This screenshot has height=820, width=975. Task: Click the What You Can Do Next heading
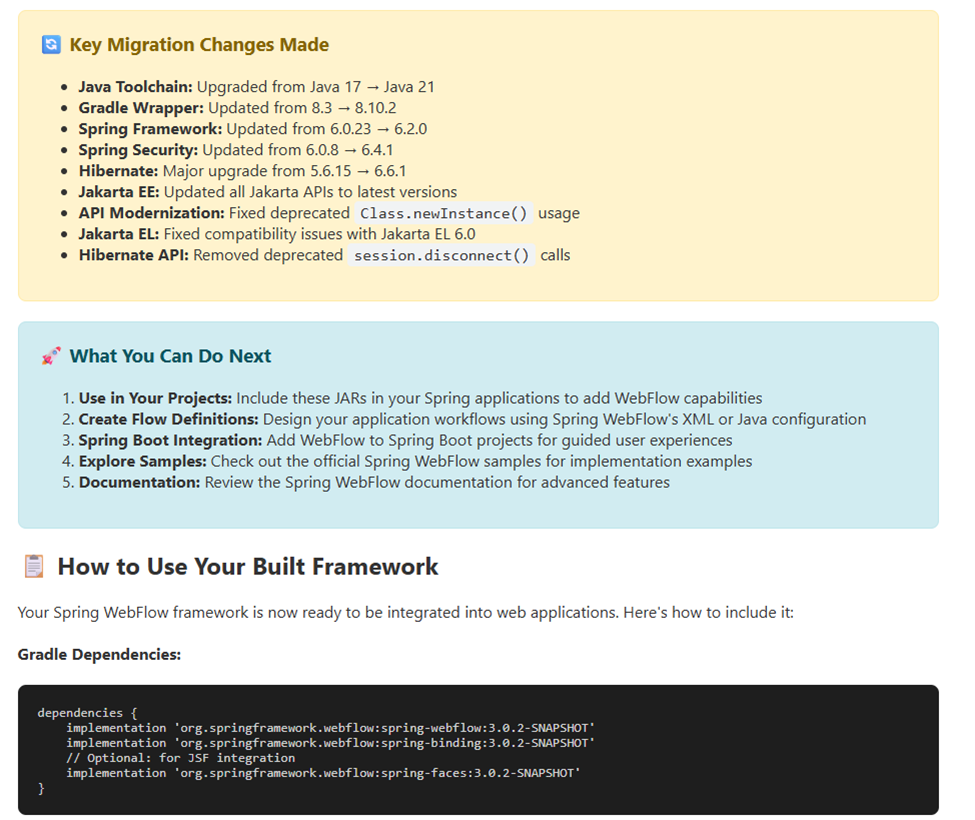point(170,356)
